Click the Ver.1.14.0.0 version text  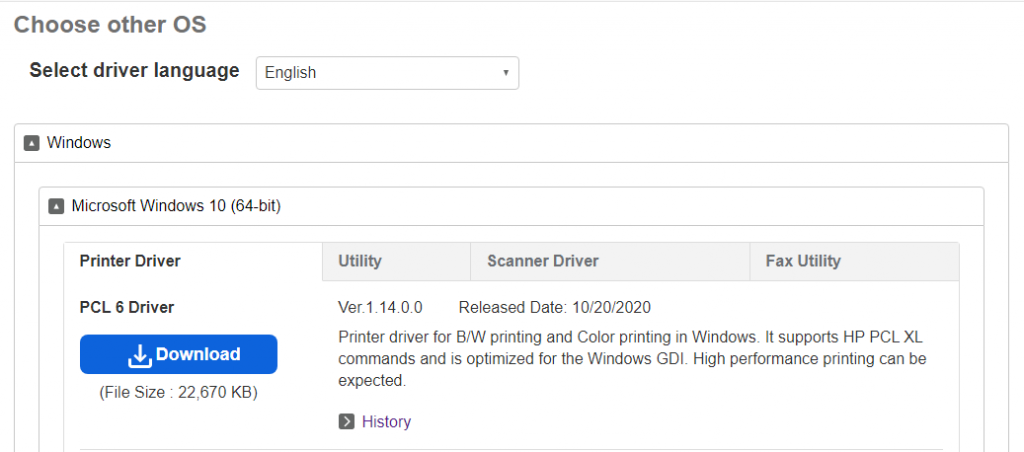tap(380, 307)
